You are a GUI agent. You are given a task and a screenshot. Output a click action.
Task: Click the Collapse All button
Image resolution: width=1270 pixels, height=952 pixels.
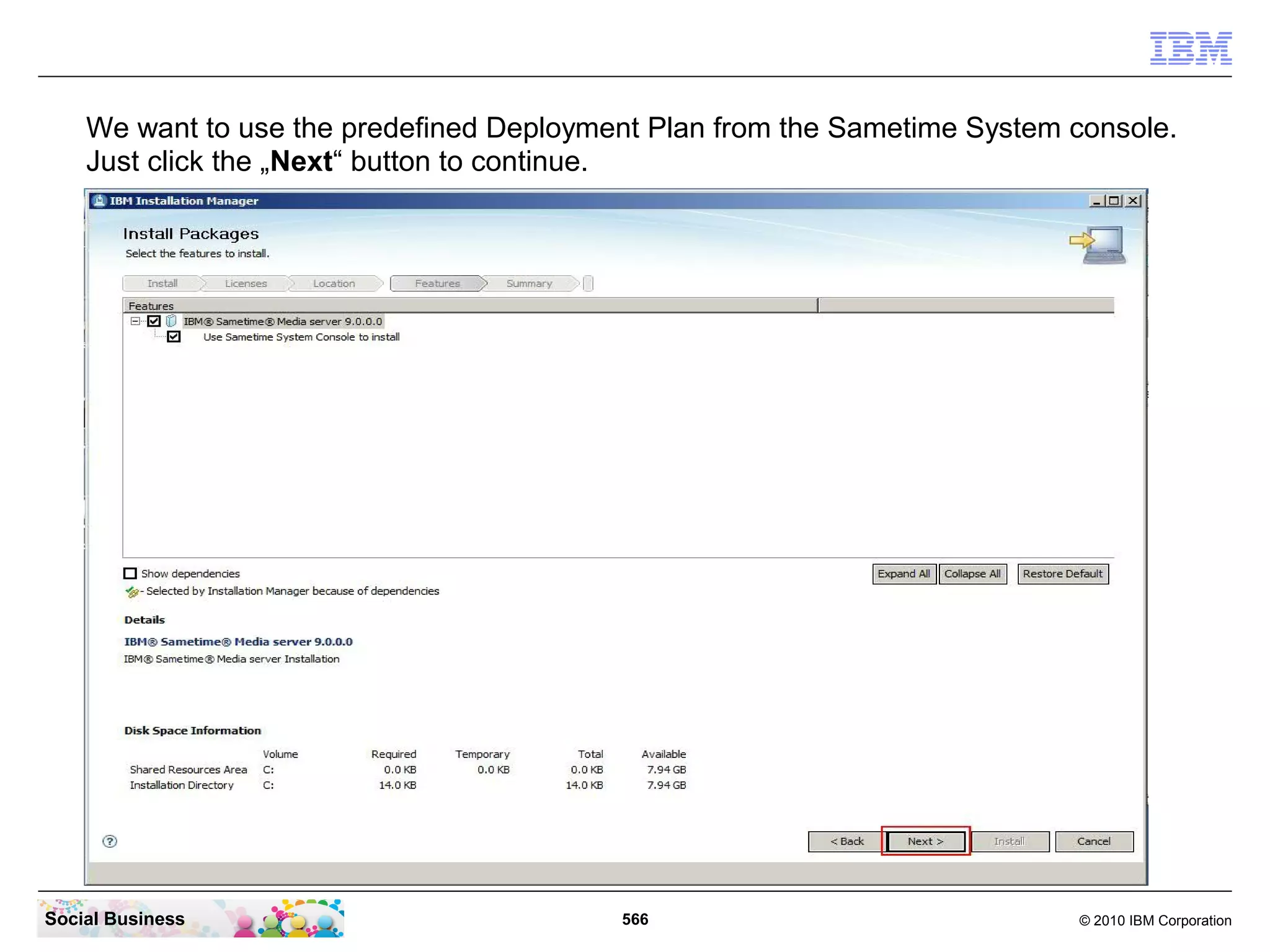coord(972,574)
